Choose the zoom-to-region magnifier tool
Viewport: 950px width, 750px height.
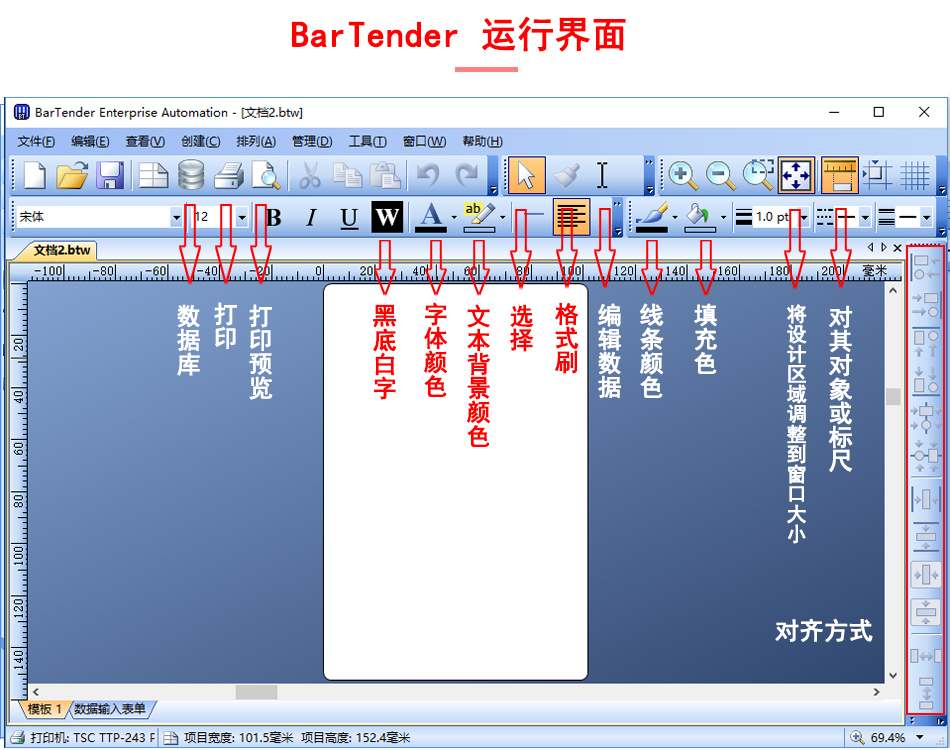click(x=758, y=176)
